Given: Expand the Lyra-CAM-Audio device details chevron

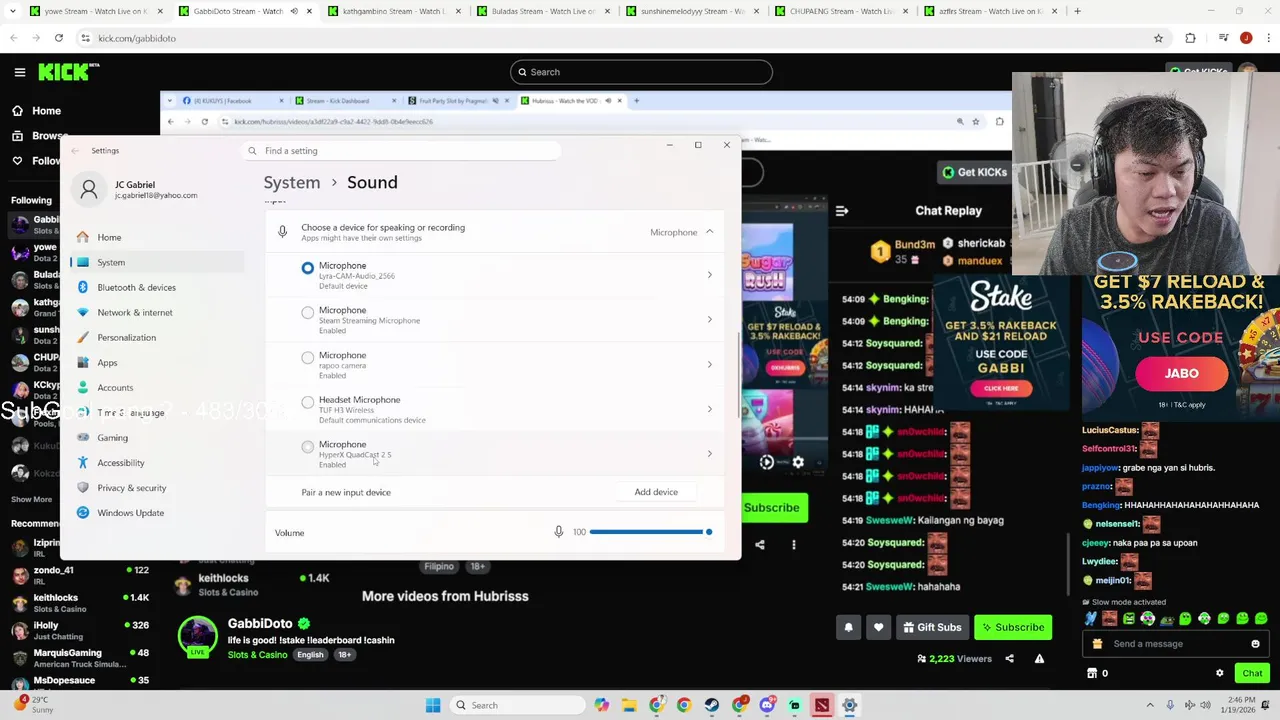Looking at the screenshot, I should point(710,275).
